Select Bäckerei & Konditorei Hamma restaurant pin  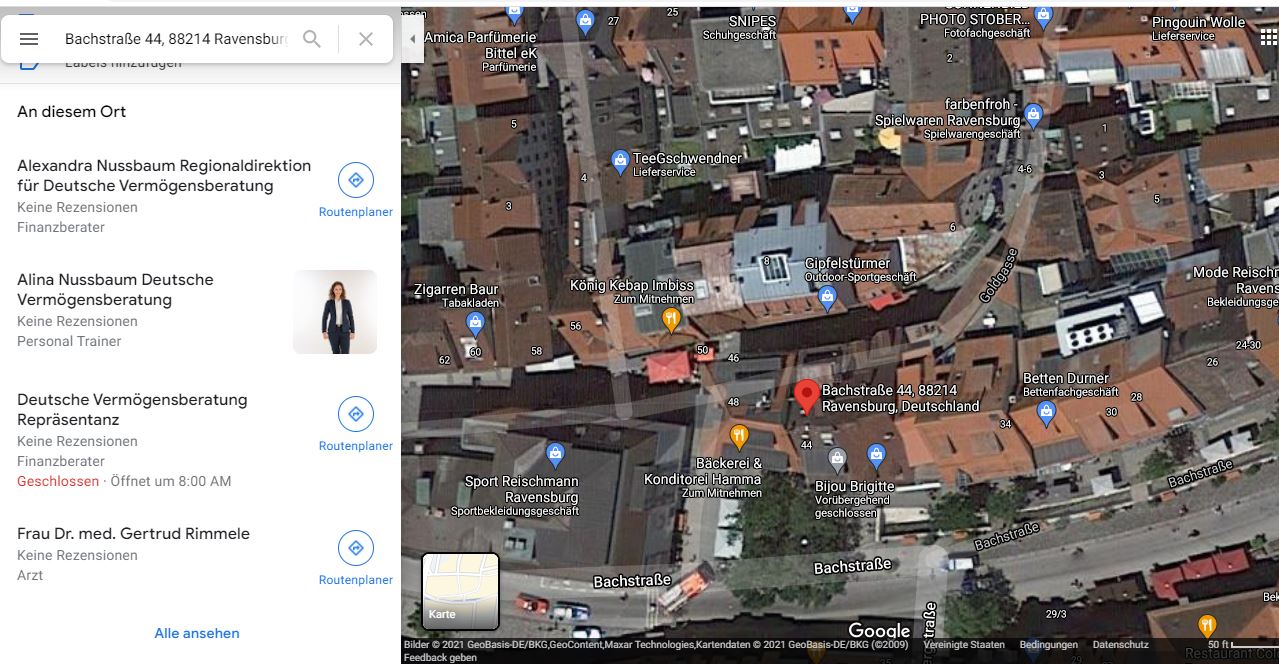pos(739,437)
